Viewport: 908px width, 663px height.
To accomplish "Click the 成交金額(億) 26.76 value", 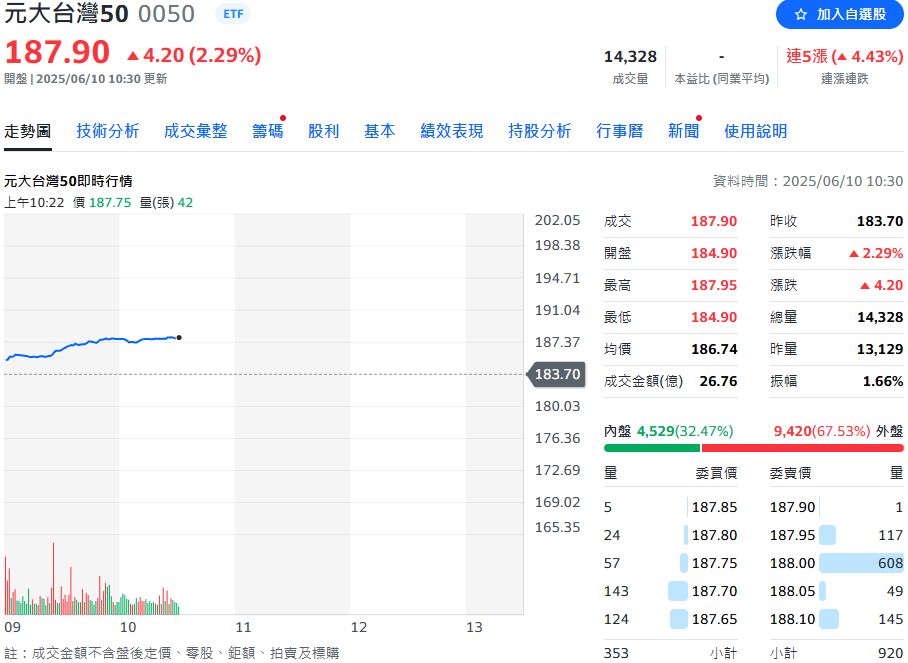I will tap(718, 381).
